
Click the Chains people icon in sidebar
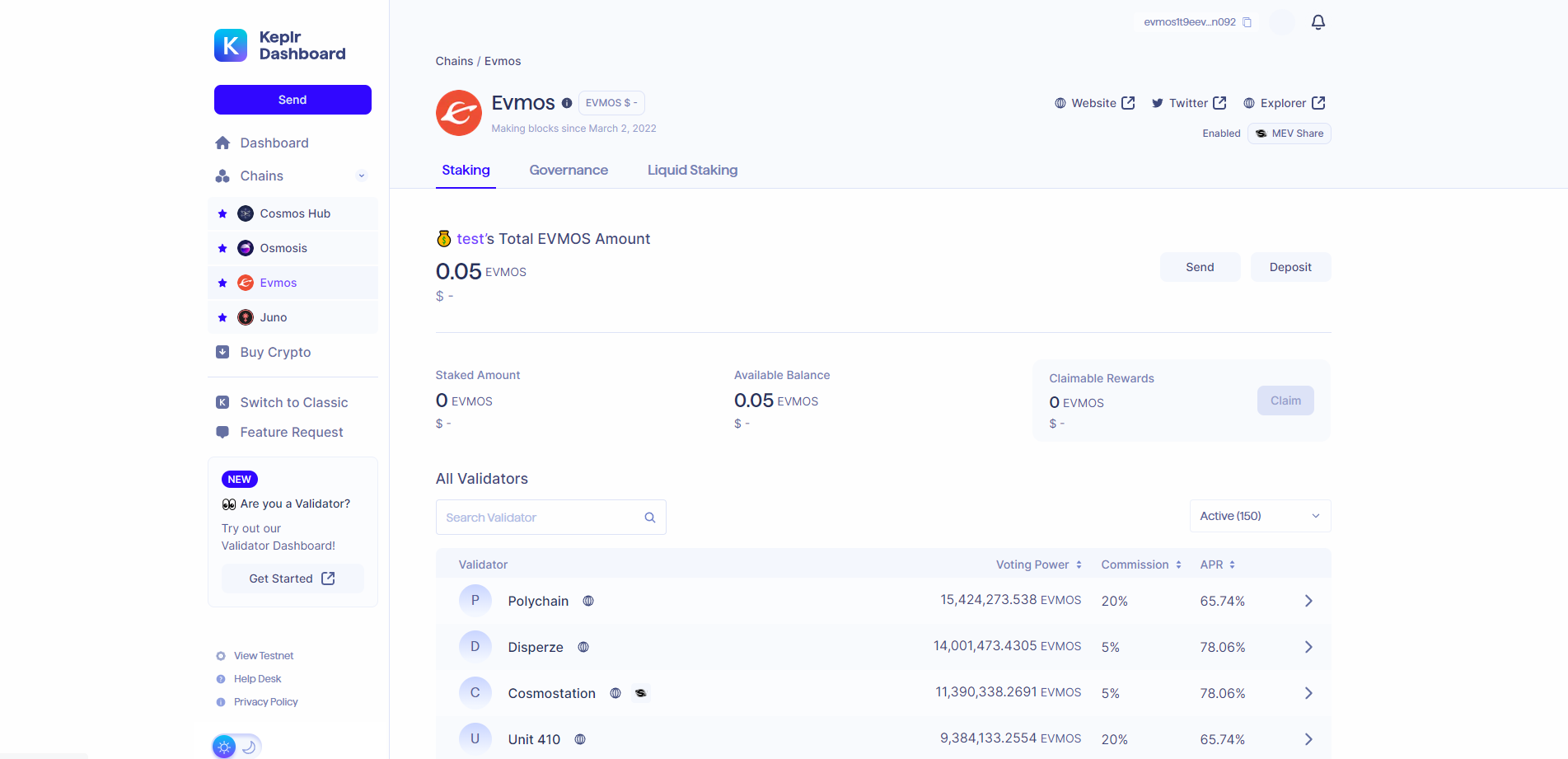click(x=222, y=176)
